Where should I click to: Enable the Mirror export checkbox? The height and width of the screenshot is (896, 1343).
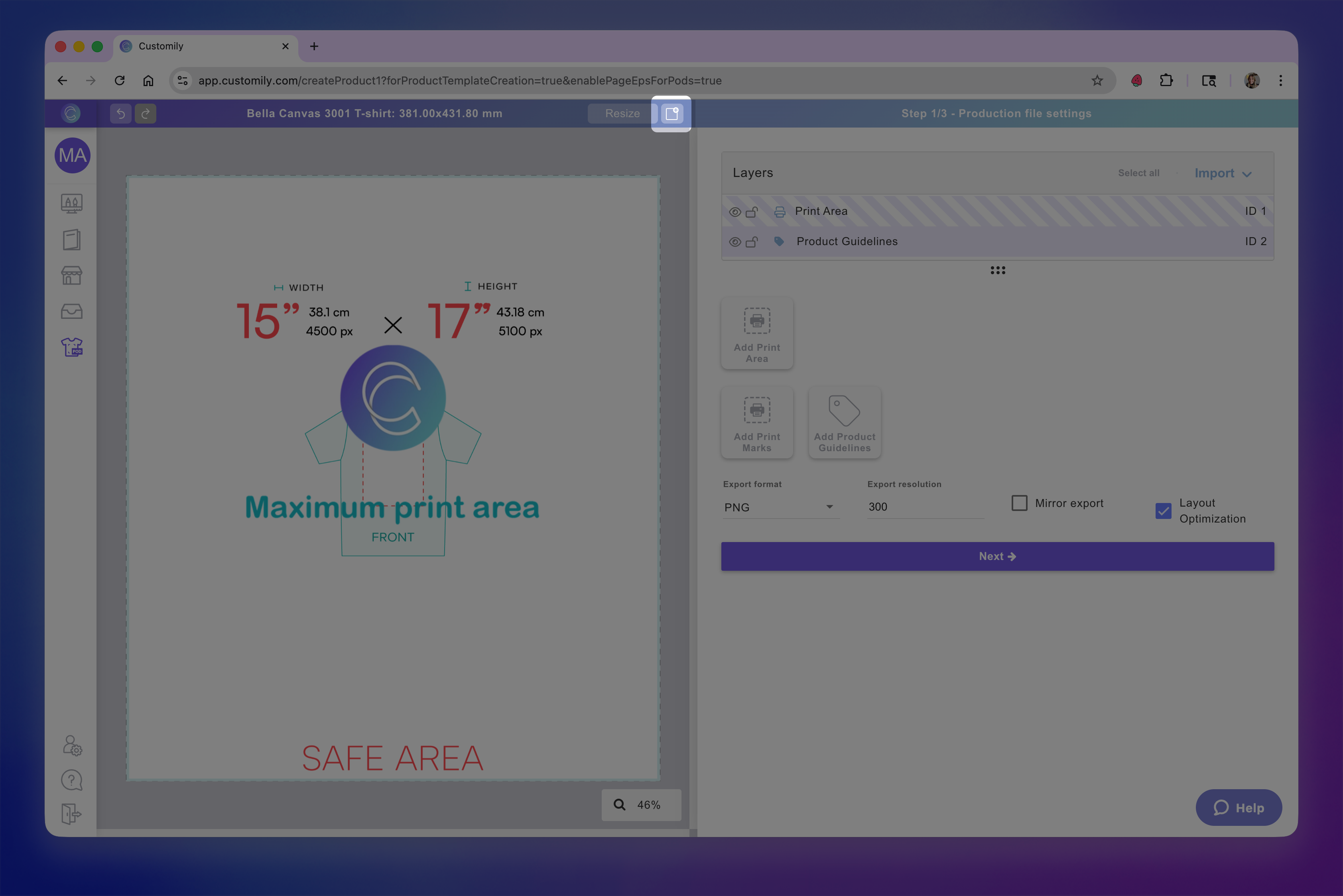click(x=1019, y=503)
